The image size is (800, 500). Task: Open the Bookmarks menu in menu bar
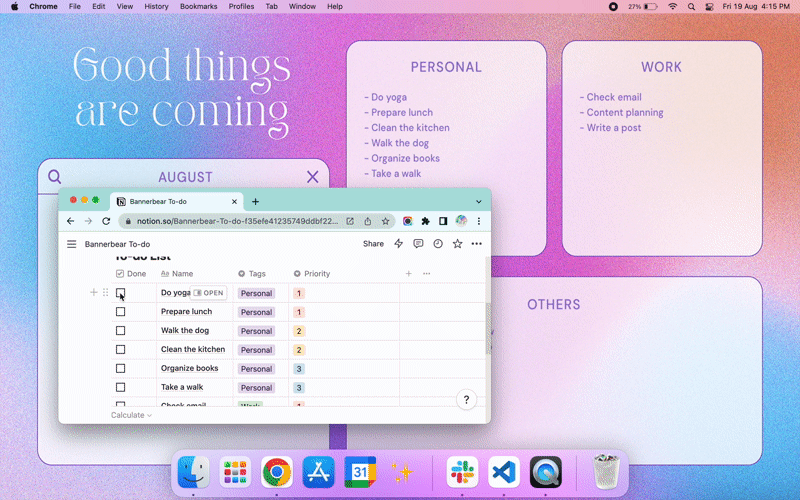(198, 7)
